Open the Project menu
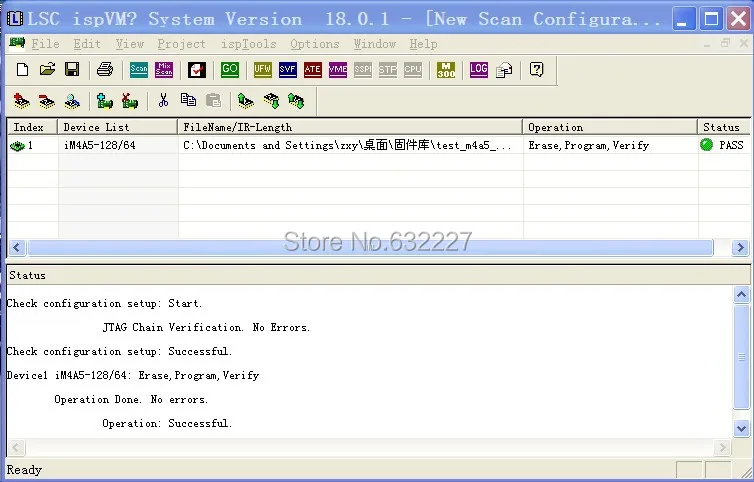Viewport: 754px width, 482px height. (181, 44)
